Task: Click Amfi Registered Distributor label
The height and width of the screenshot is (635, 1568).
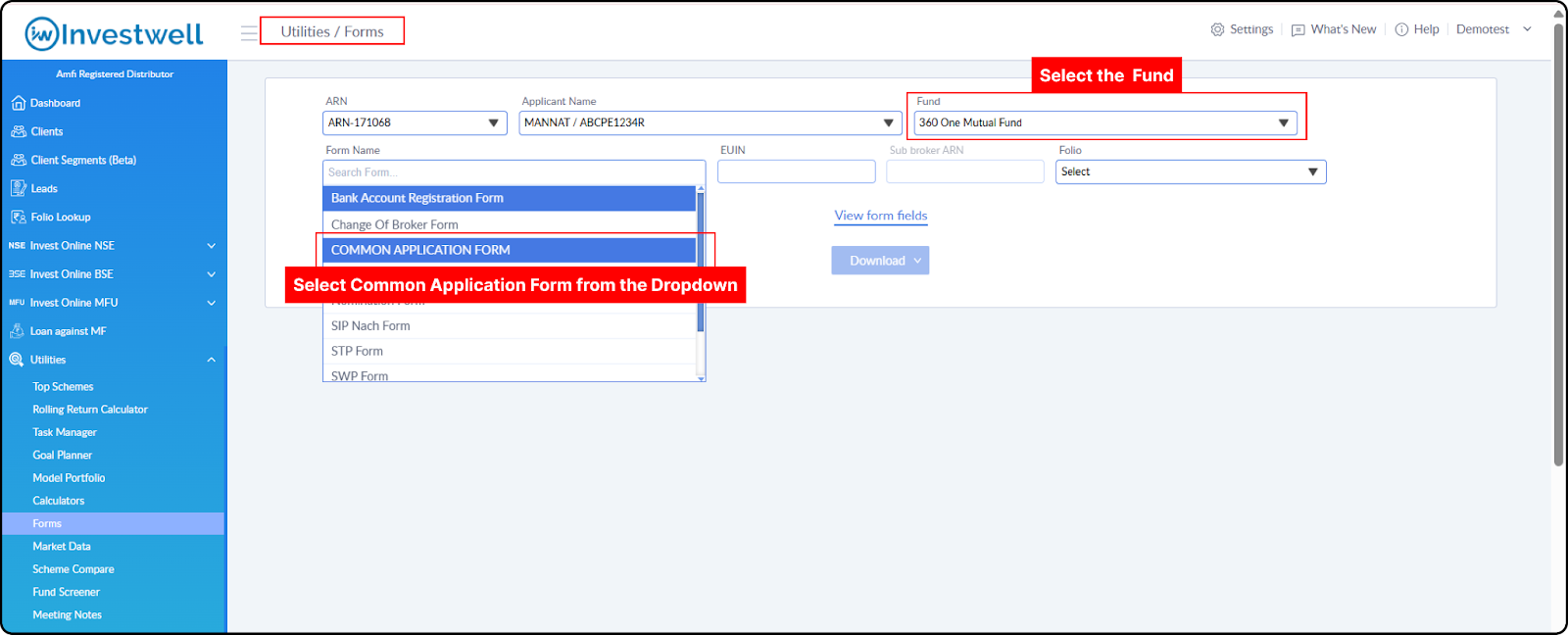Action: 115,74
